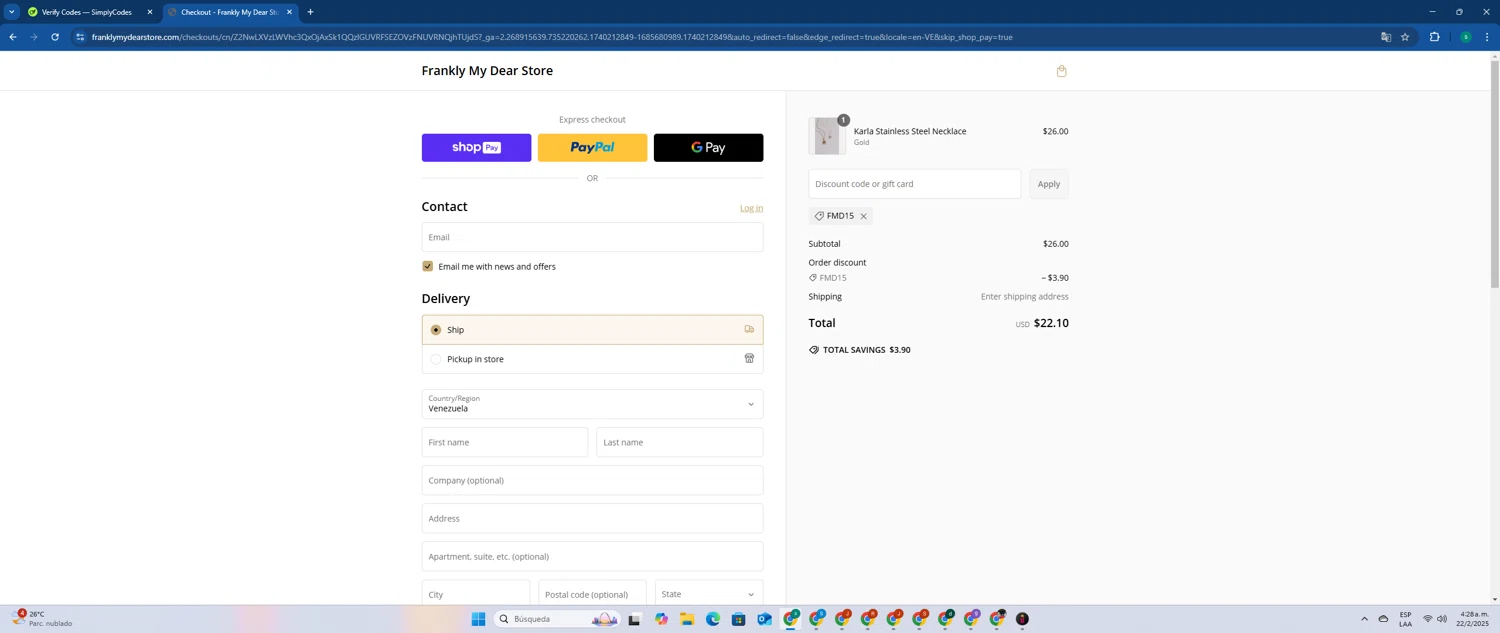Choose PayPal express checkout

point(592,148)
